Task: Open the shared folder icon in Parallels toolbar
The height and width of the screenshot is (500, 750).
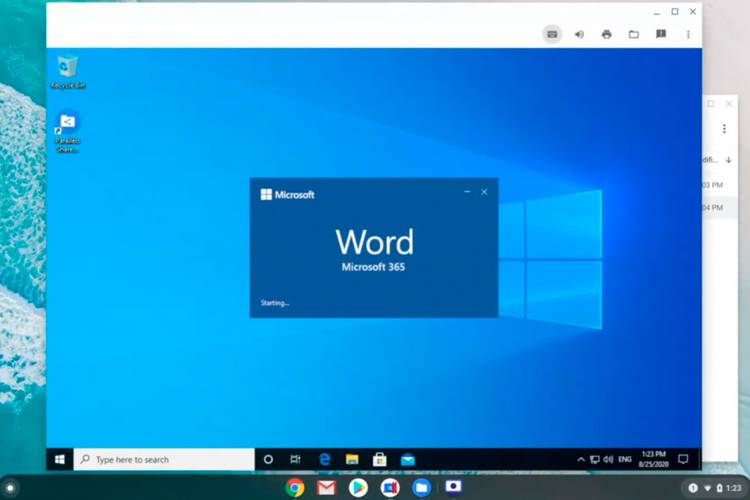Action: [634, 34]
